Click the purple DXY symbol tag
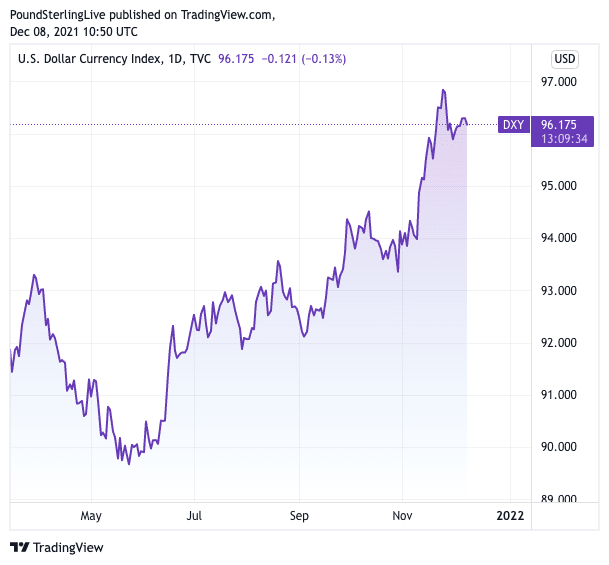Viewport: 609px width, 565px height. pos(513,125)
